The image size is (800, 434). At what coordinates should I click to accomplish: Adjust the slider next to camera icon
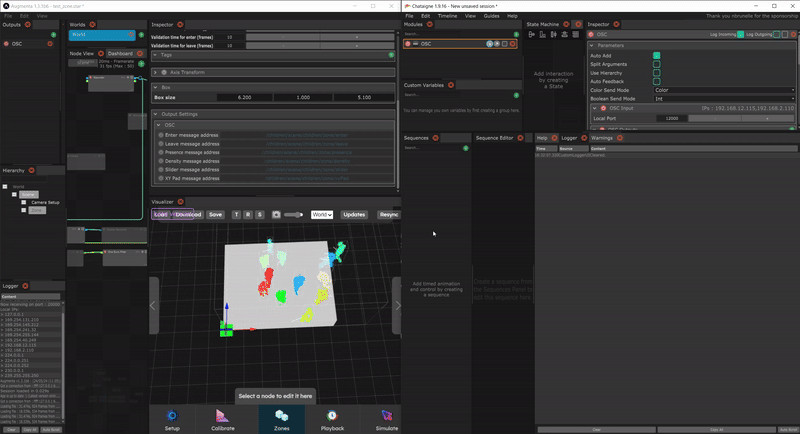click(293, 214)
